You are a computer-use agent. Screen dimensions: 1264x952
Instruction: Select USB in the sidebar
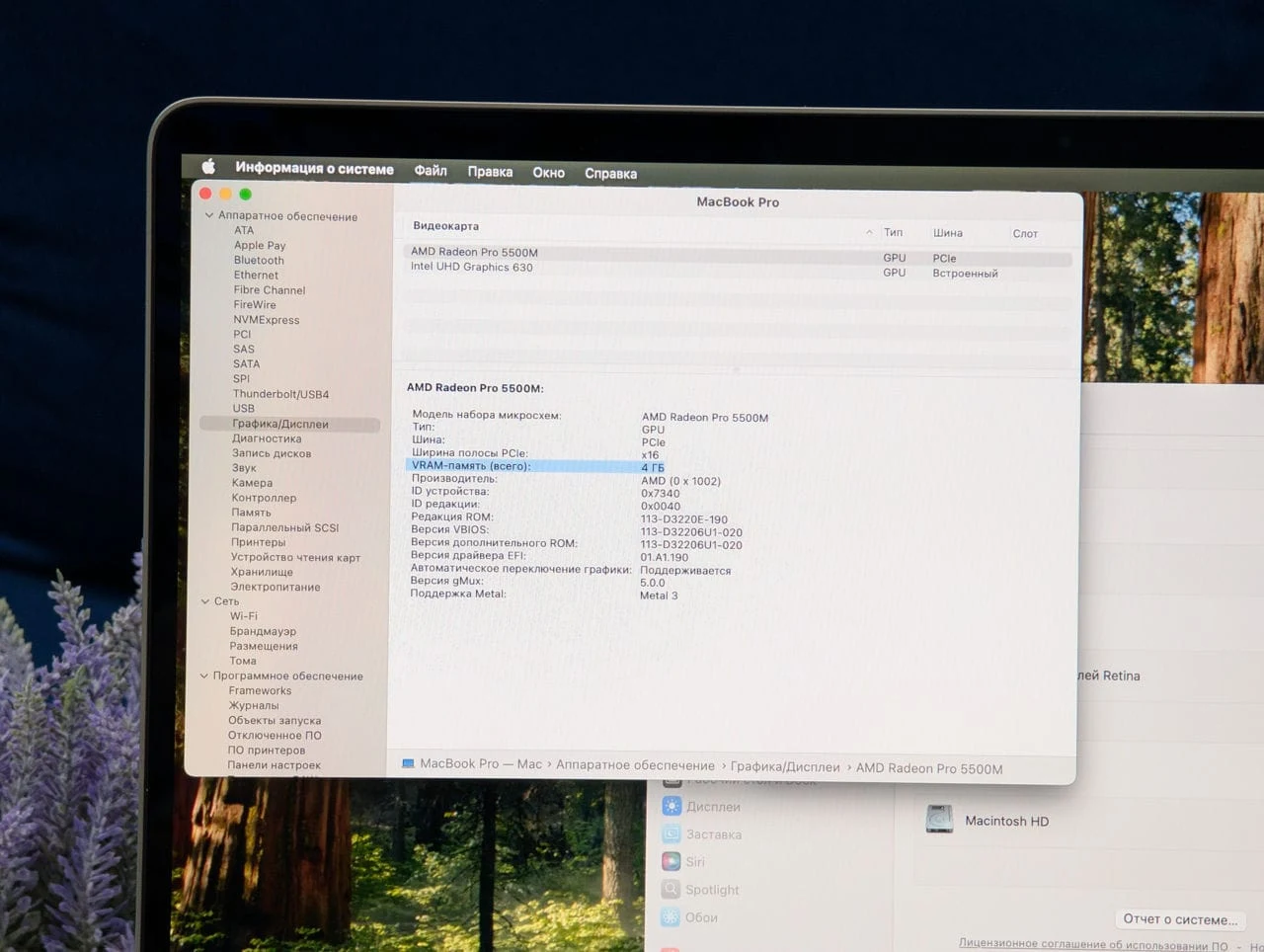(x=244, y=408)
